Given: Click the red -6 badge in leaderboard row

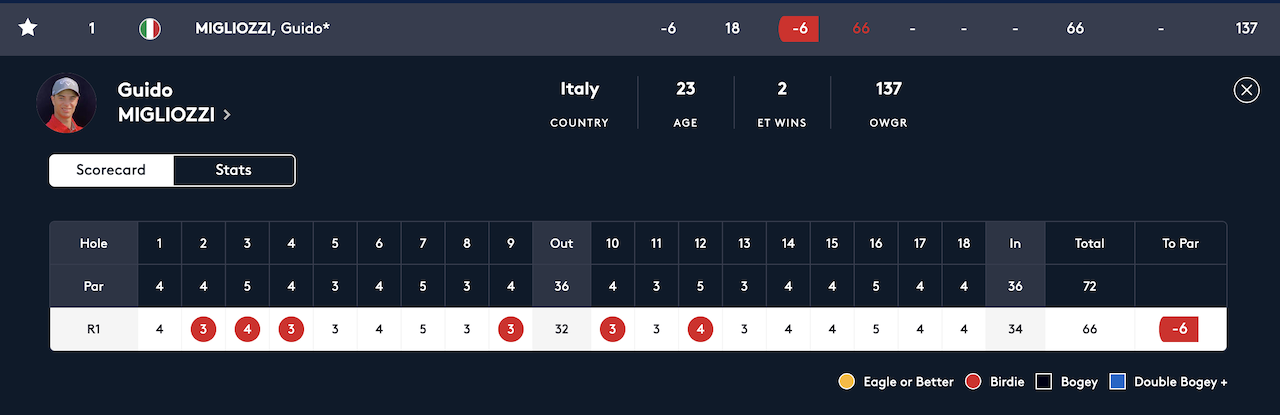Looking at the screenshot, I should click(799, 28).
